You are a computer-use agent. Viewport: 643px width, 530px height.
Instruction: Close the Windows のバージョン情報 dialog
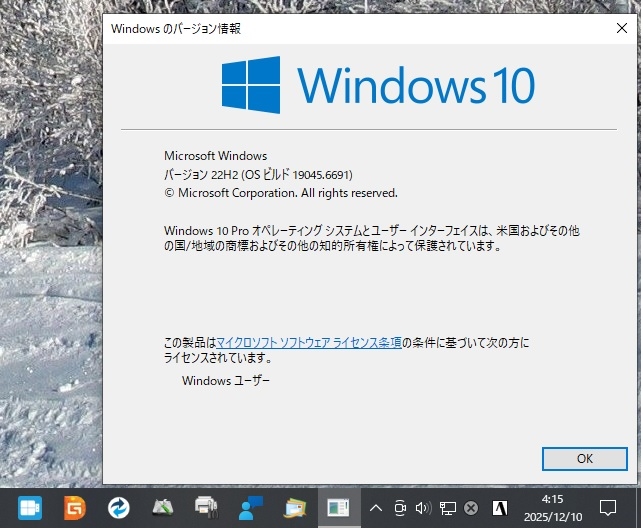tap(622, 28)
